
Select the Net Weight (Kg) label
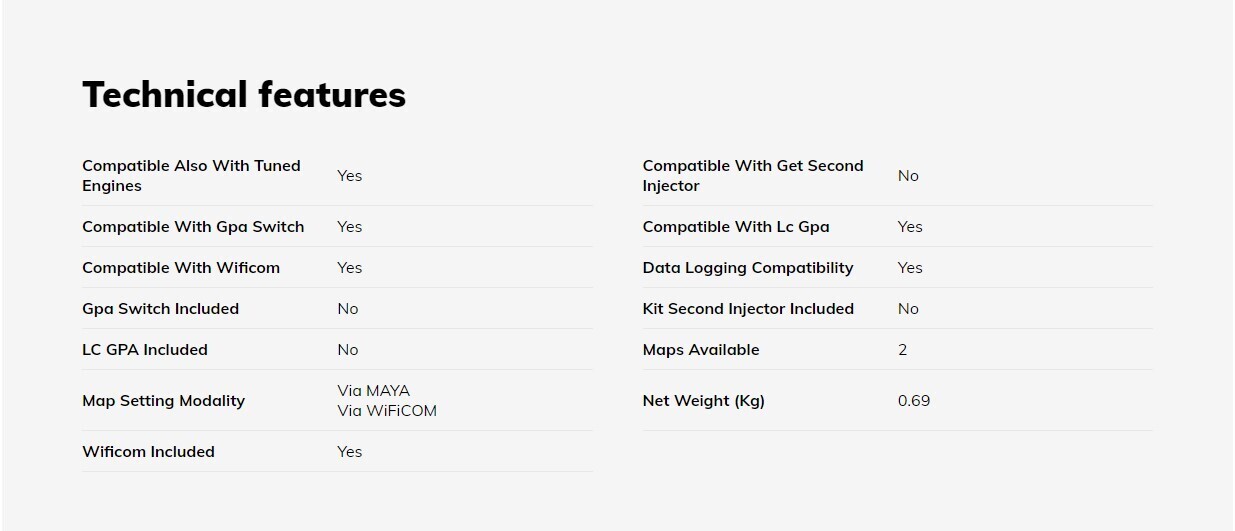(703, 401)
